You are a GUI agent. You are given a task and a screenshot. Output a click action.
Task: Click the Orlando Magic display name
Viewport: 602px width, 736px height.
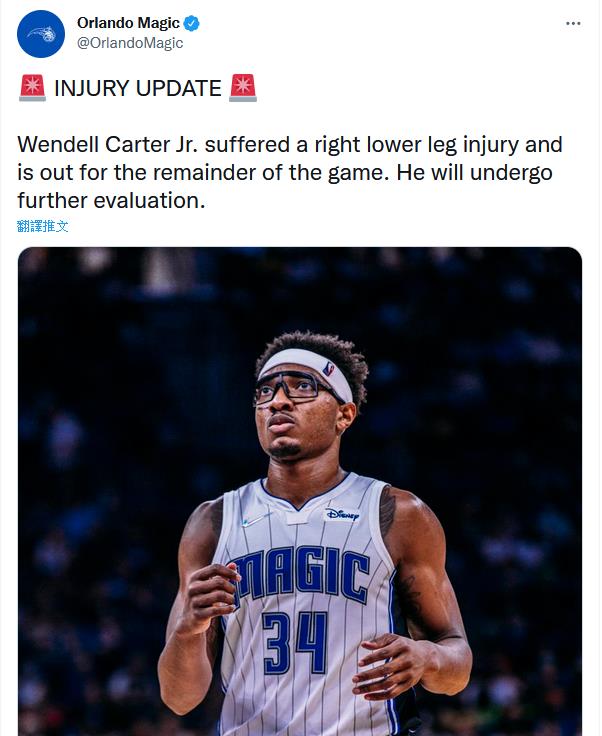pos(128,23)
